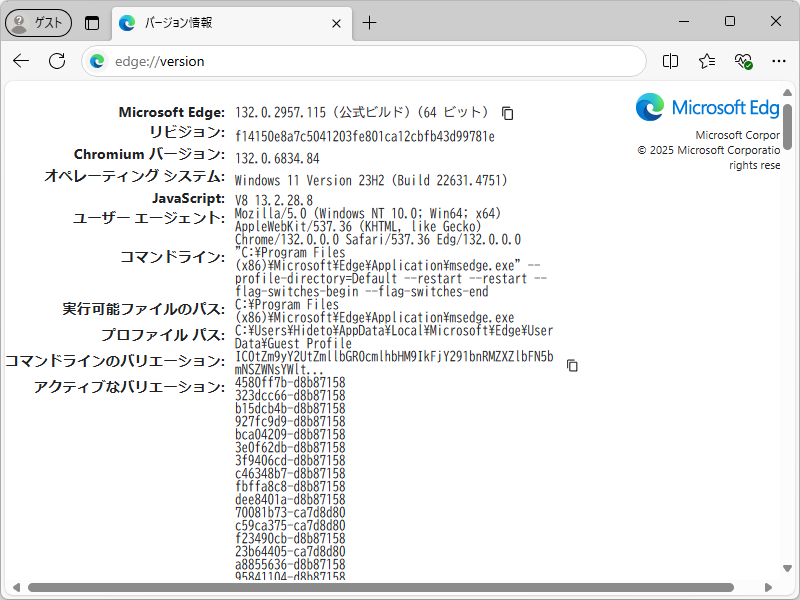Image resolution: width=800 pixels, height=600 pixels.
Task: Click the Edge icon in the address bar
Action: coord(96,61)
